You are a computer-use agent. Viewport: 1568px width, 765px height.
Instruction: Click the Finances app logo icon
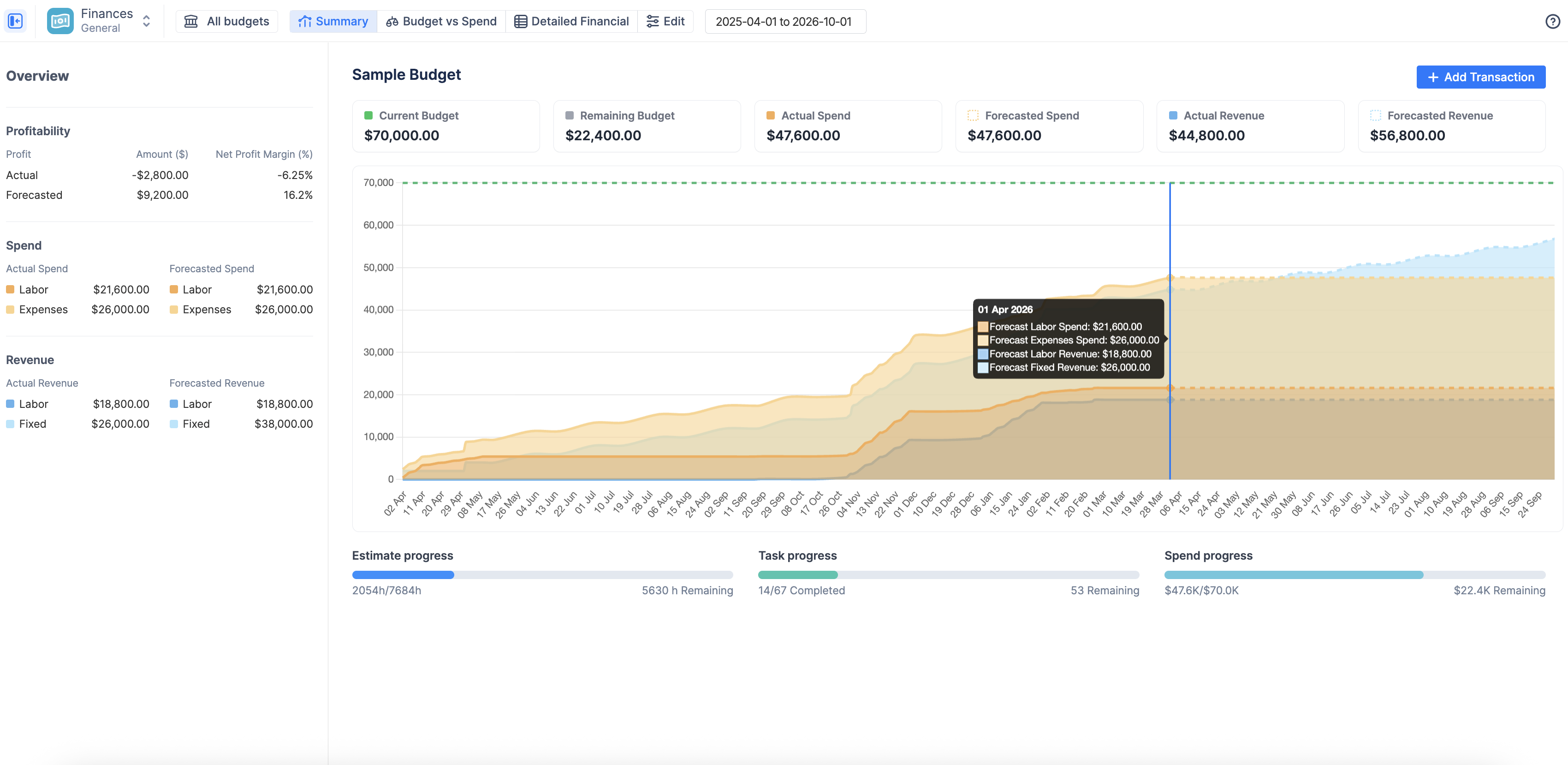point(60,21)
